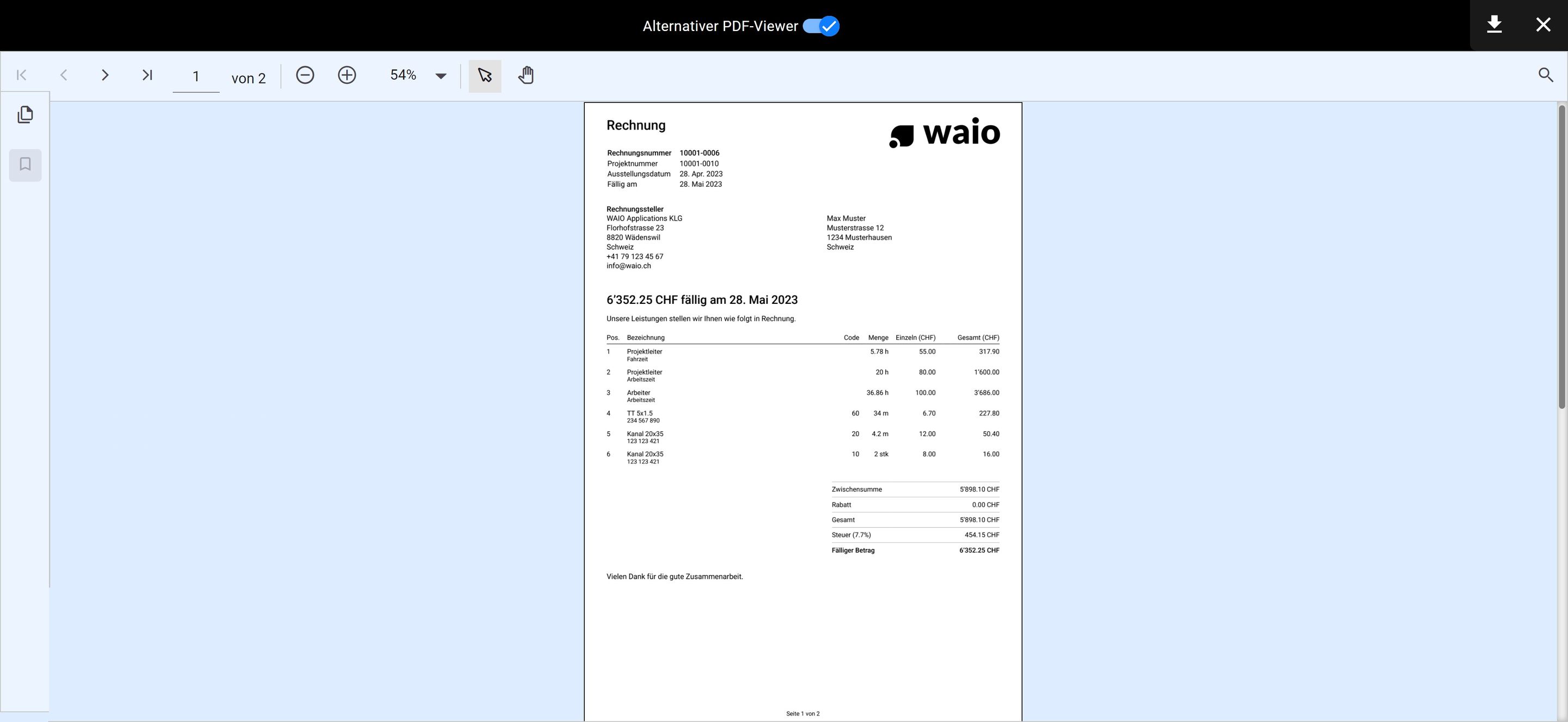The width and height of the screenshot is (1568, 722).
Task: Click the thank-you note Vielen Dank text
Action: coord(675,577)
